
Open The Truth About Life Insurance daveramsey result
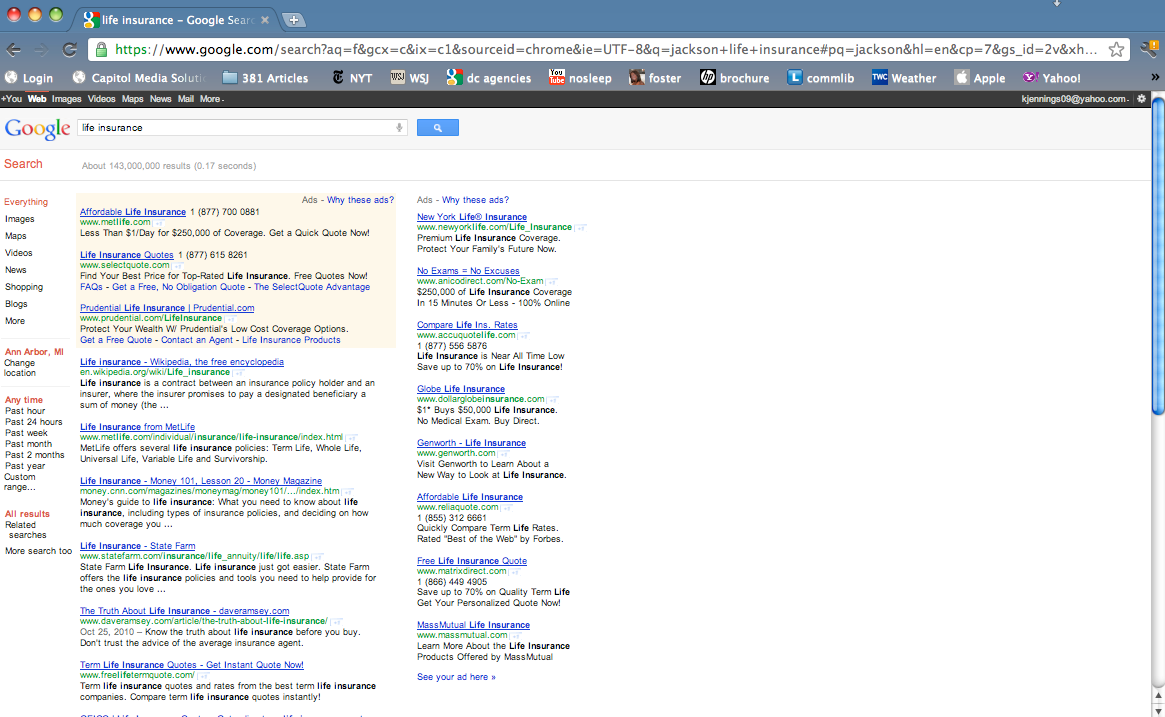tap(185, 611)
